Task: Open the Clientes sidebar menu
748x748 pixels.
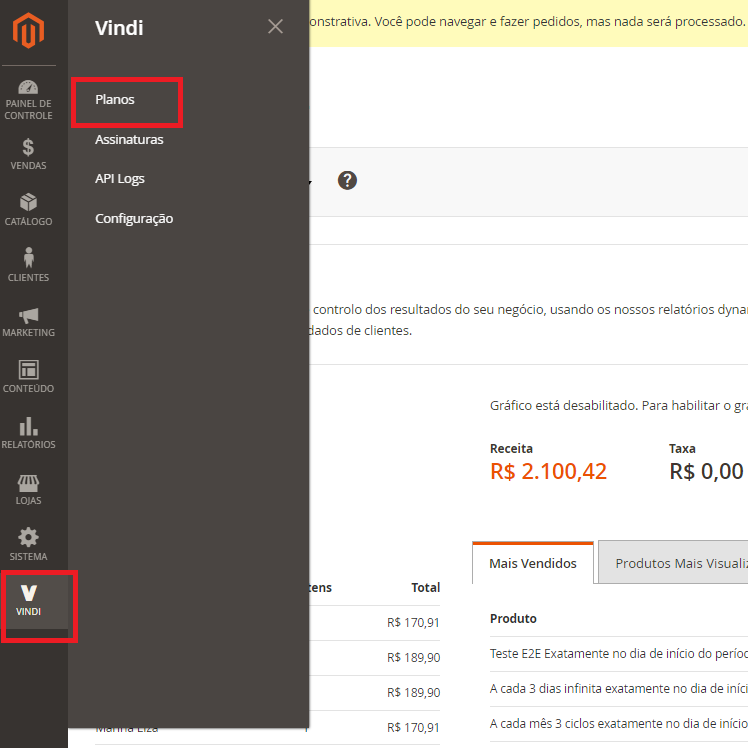Action: tap(28, 265)
